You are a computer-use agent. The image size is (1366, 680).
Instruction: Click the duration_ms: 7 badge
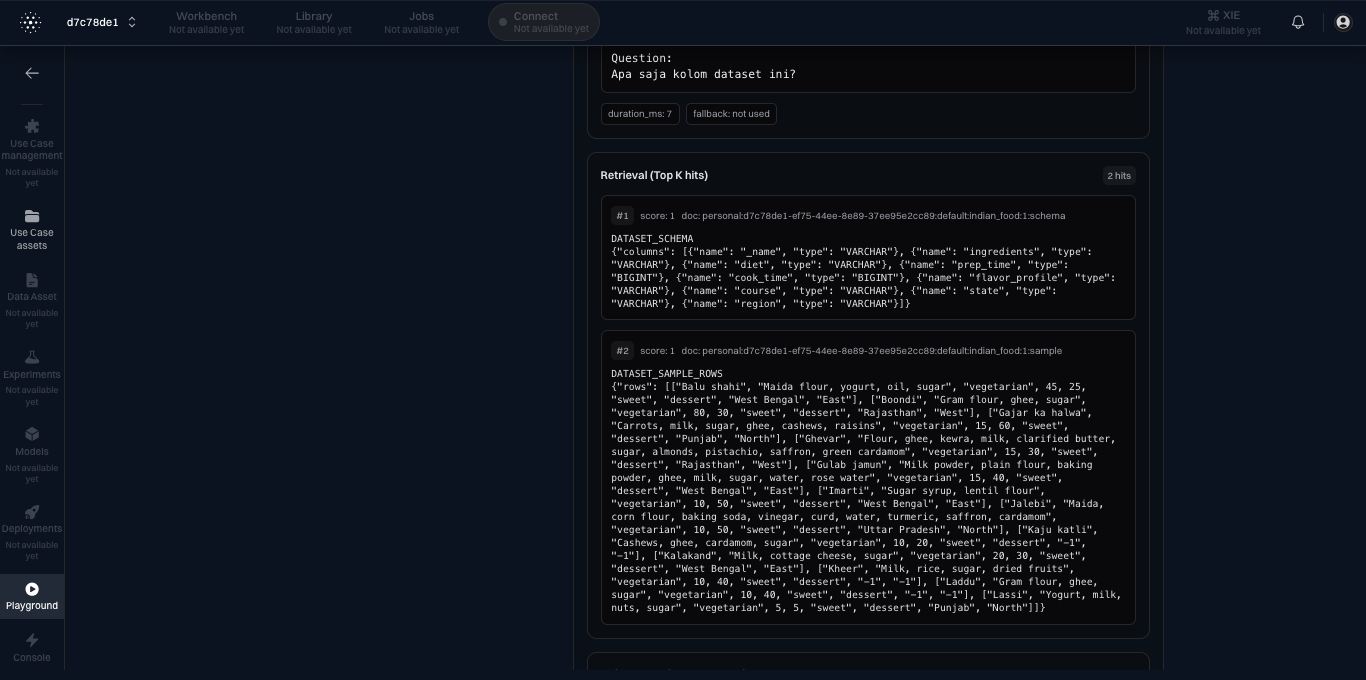tap(640, 114)
